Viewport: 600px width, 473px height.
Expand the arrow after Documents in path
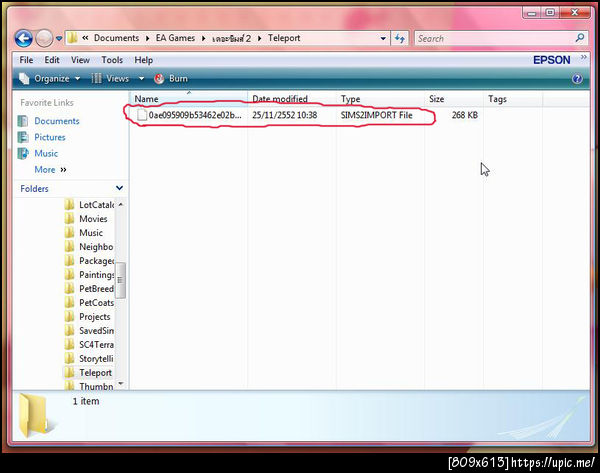click(147, 38)
